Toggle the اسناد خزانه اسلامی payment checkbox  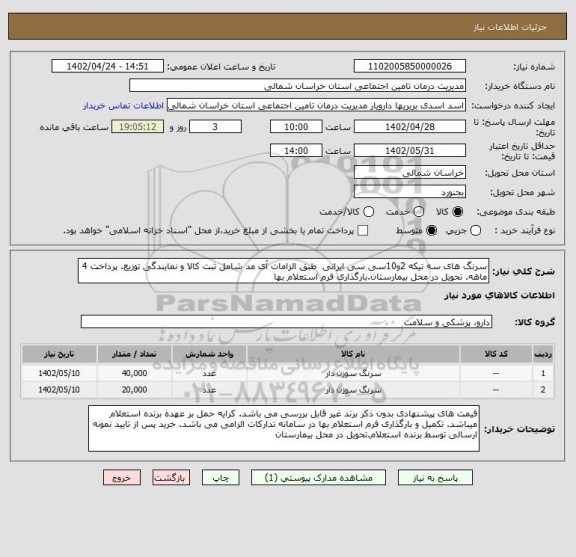point(363,231)
